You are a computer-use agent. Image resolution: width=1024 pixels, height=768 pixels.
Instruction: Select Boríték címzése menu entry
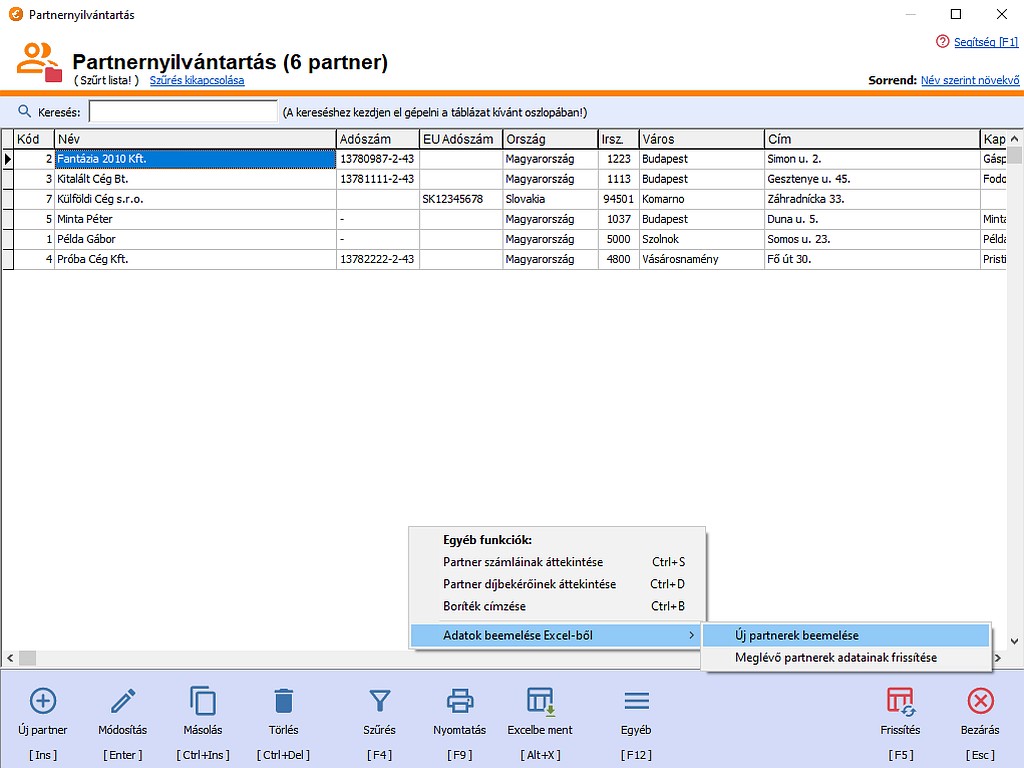[x=484, y=606]
